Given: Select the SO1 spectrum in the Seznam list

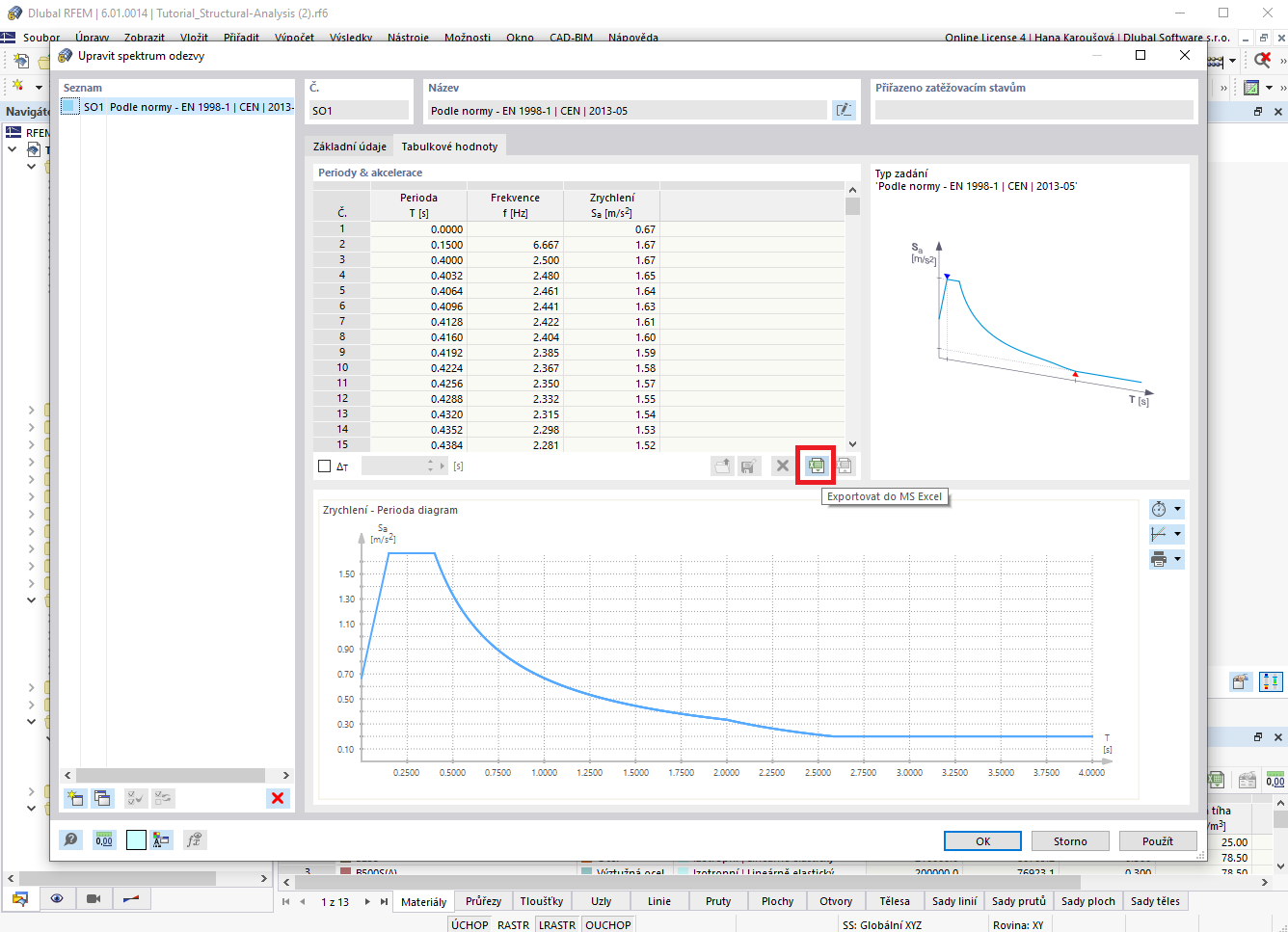Looking at the screenshot, I should pos(175,107).
